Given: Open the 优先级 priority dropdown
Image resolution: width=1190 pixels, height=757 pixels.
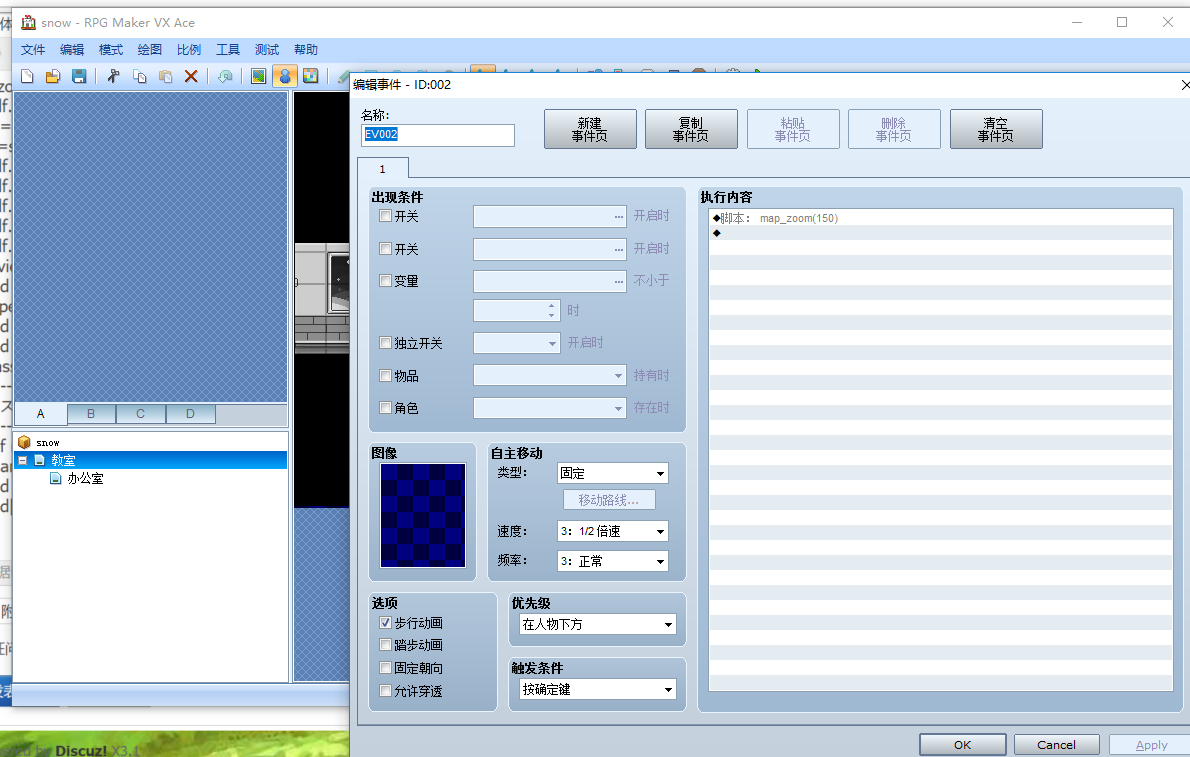Looking at the screenshot, I should coord(668,624).
